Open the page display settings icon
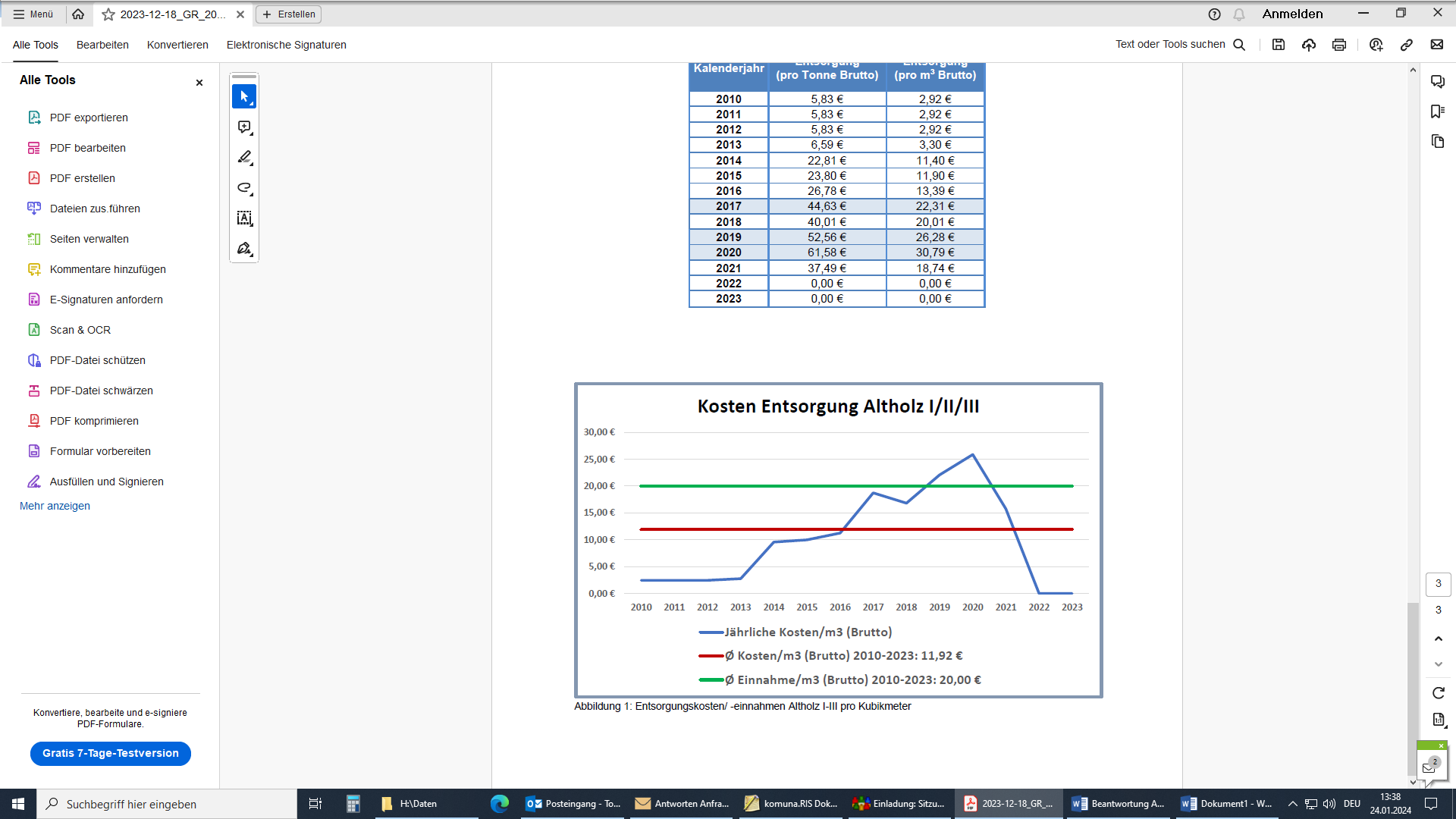Image resolution: width=1456 pixels, height=819 pixels. [1439, 720]
